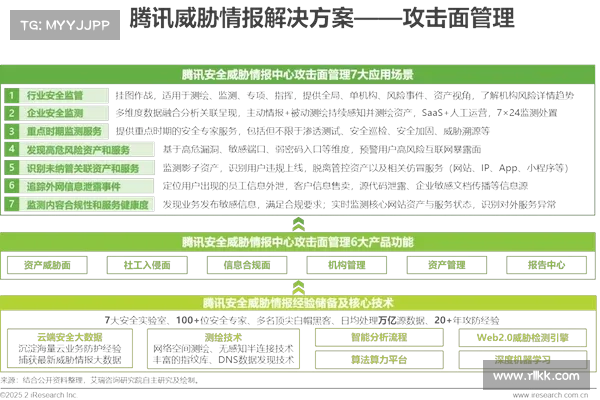
Task: Click the description starting with 多维度数据融合分析
Action: pyautogui.click(x=336, y=113)
